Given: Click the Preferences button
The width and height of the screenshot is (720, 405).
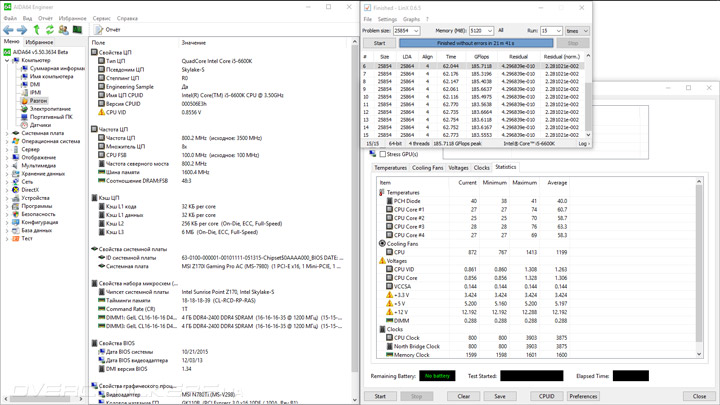Looking at the screenshot, I should click(x=584, y=396).
